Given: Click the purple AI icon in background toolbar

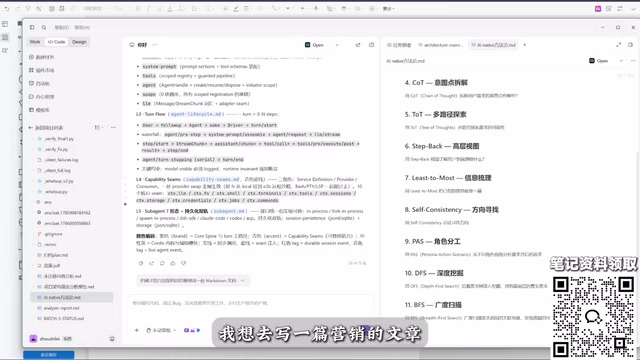Looking at the screenshot, I should (598, 9).
